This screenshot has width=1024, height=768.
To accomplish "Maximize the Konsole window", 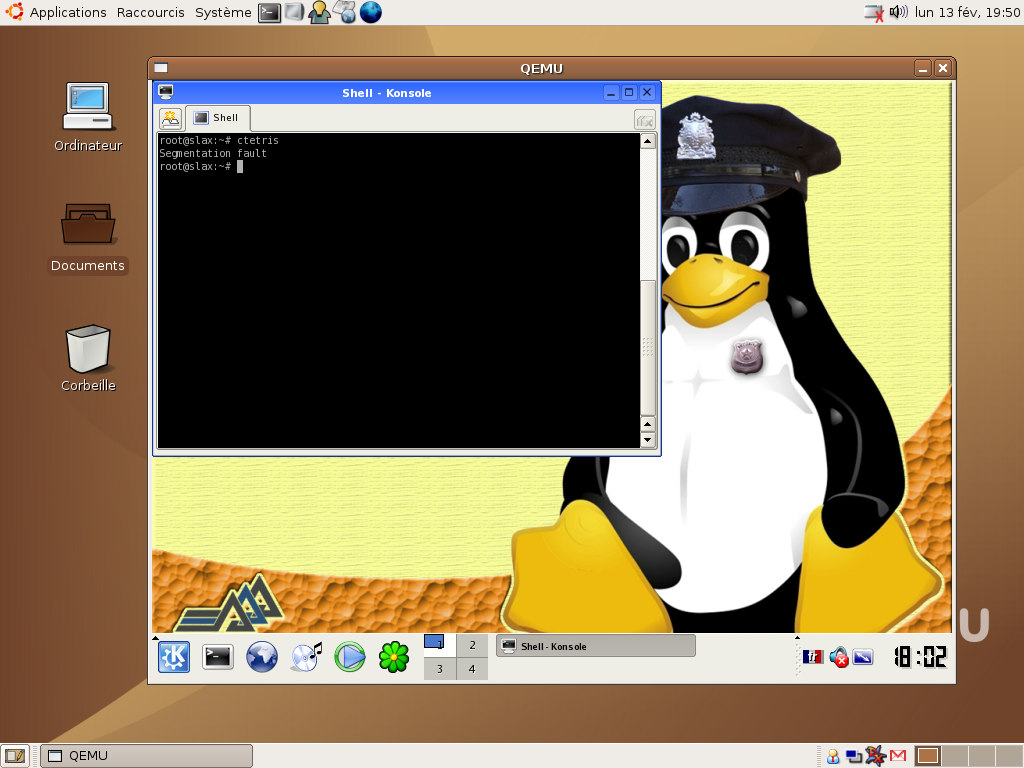I will 629,93.
